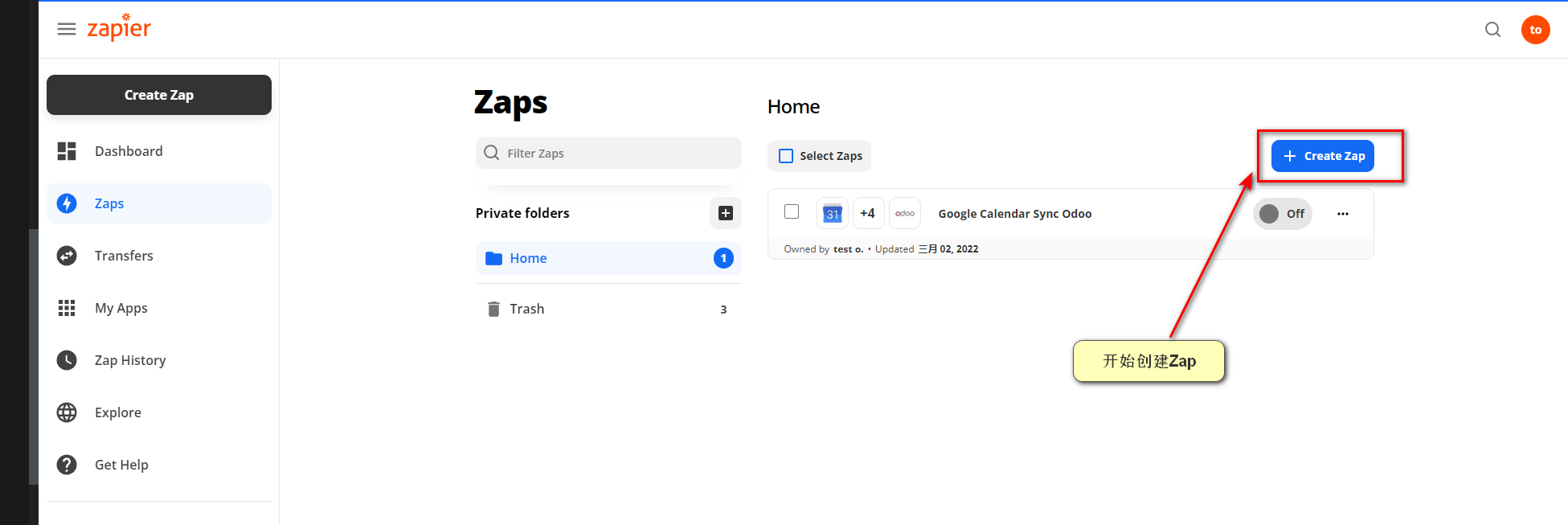Screen dimensions: 1568x525
Task: Click the dark Create Zap sidebar button
Action: pyautogui.click(x=159, y=95)
